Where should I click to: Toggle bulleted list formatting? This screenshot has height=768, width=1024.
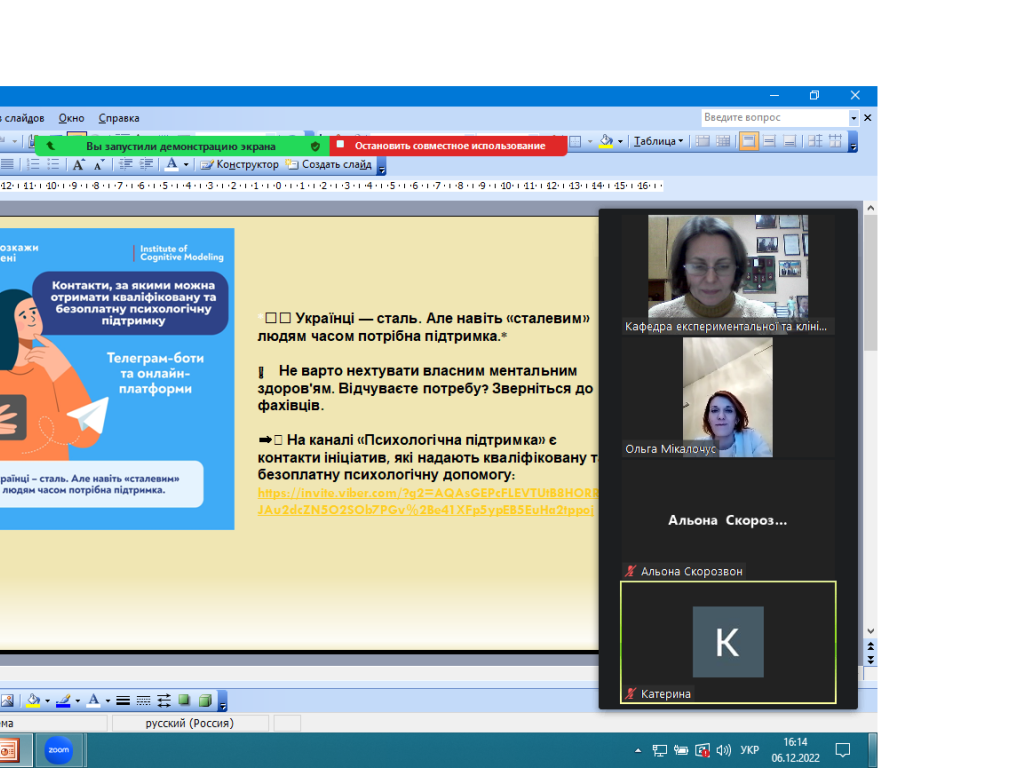tap(53, 165)
